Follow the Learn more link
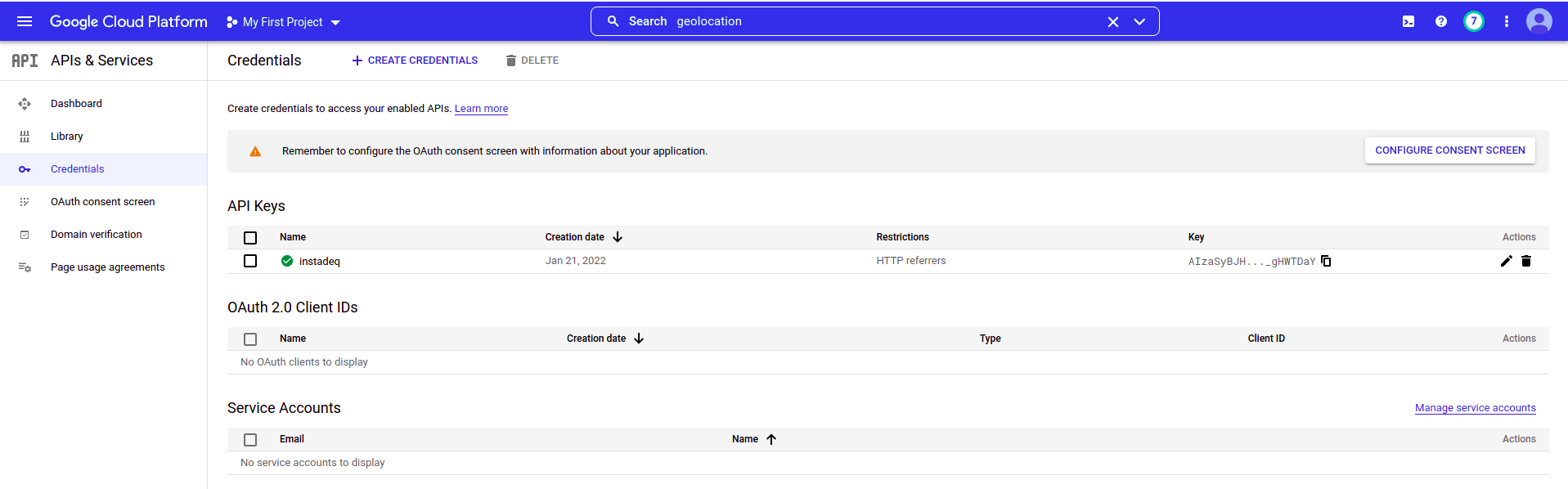The width and height of the screenshot is (1568, 489). (481, 109)
